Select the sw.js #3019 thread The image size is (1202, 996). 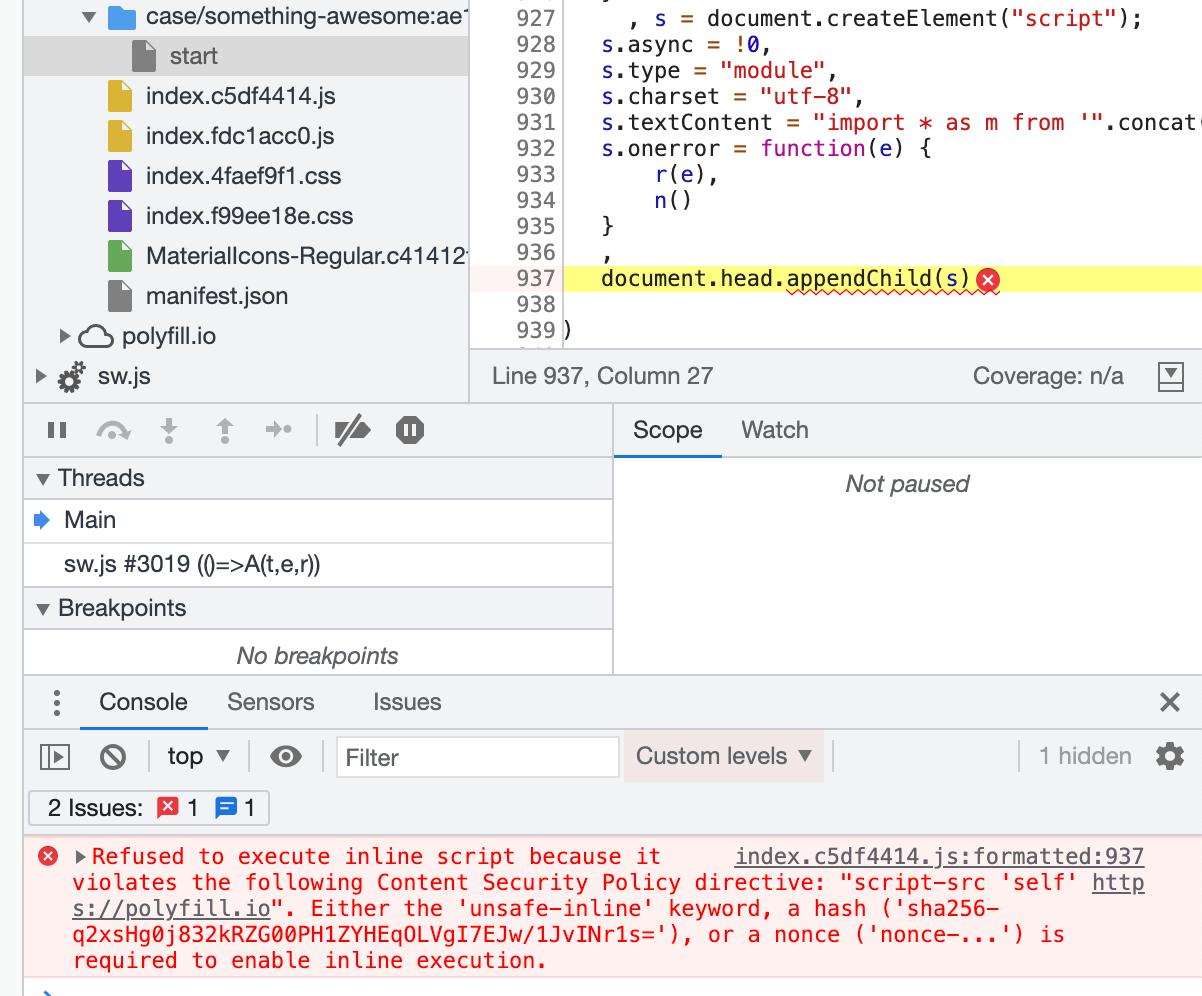point(318,565)
